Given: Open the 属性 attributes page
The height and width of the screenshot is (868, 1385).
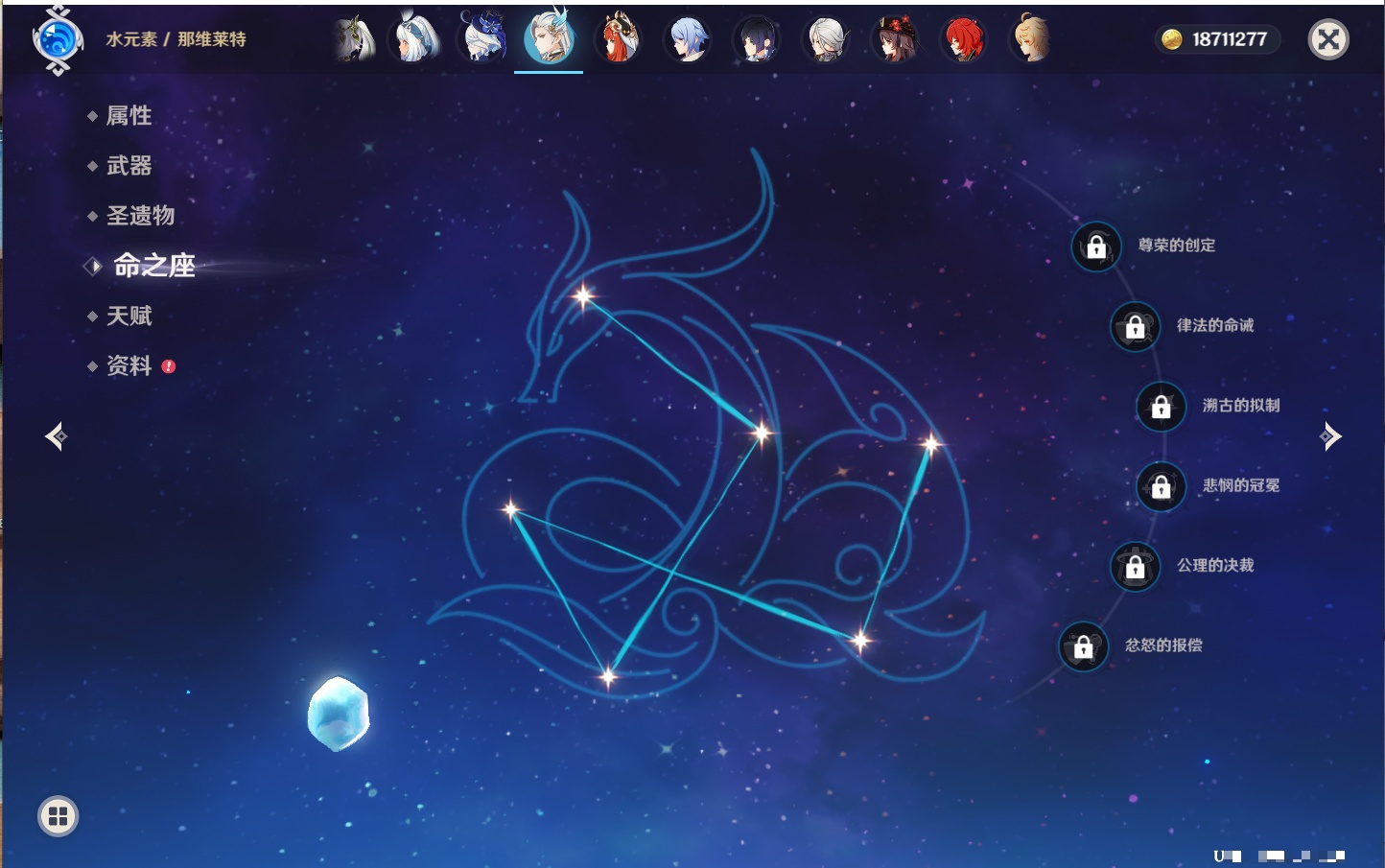Looking at the screenshot, I should [x=129, y=116].
